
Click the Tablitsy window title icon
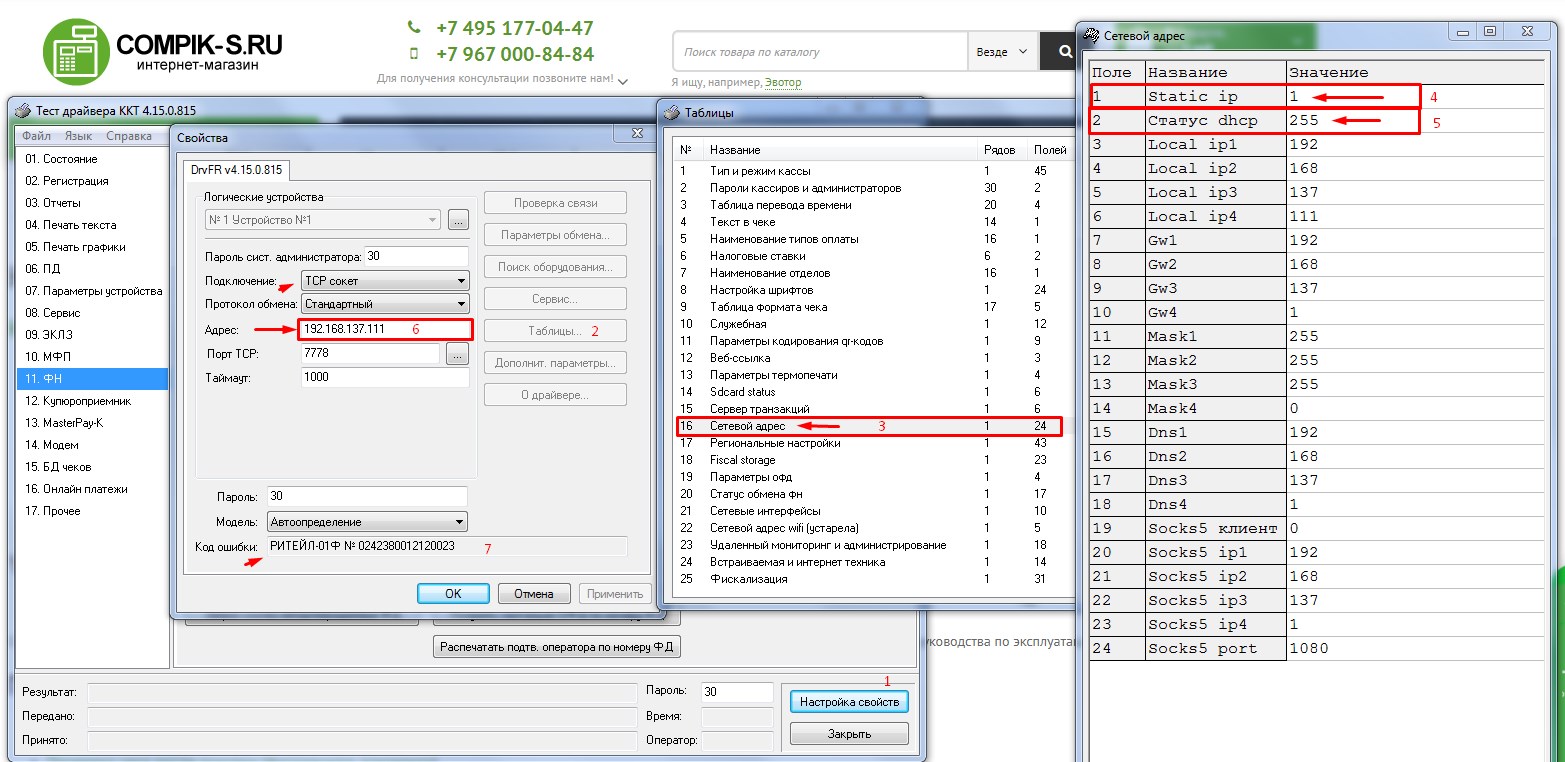tap(672, 113)
